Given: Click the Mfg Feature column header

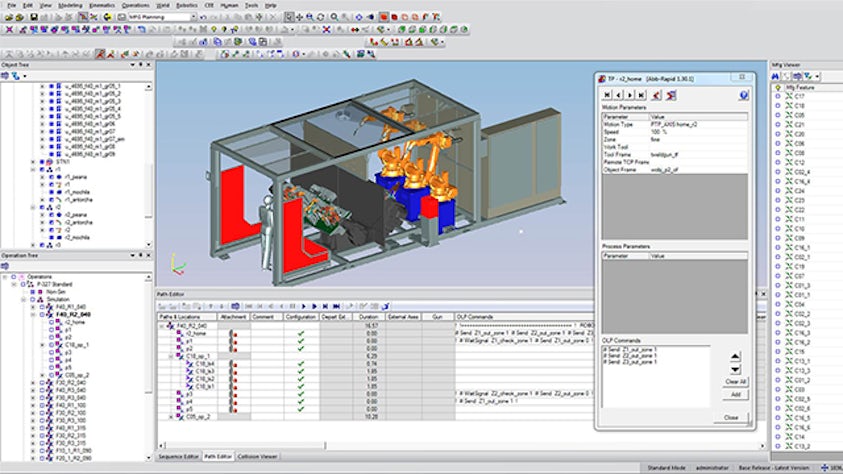Looking at the screenshot, I should coord(799,87).
